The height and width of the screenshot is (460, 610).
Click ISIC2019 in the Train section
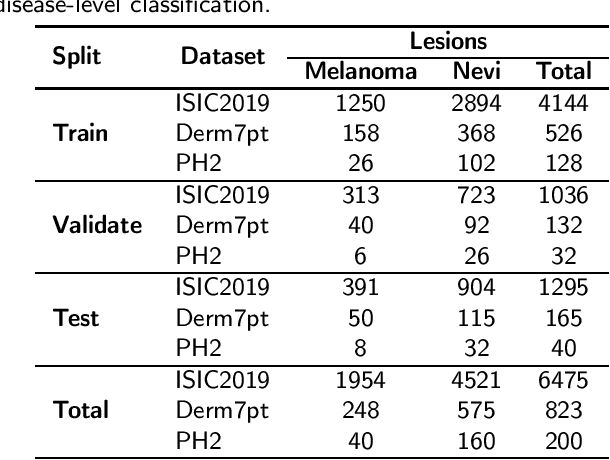click(222, 104)
